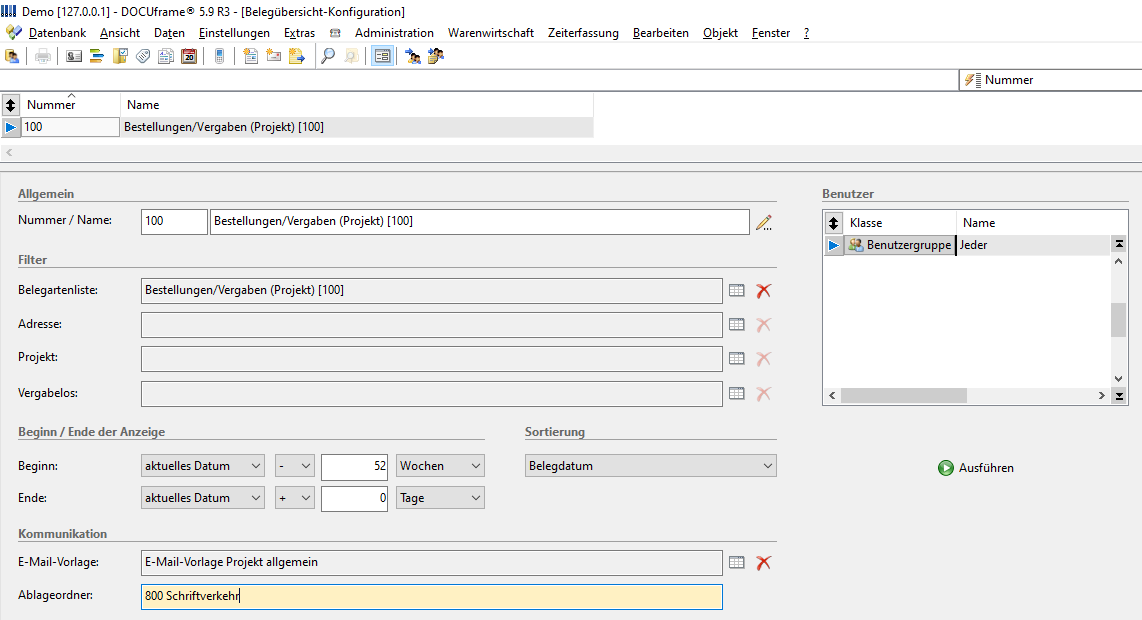Click the colored bars project icon

coord(97,56)
